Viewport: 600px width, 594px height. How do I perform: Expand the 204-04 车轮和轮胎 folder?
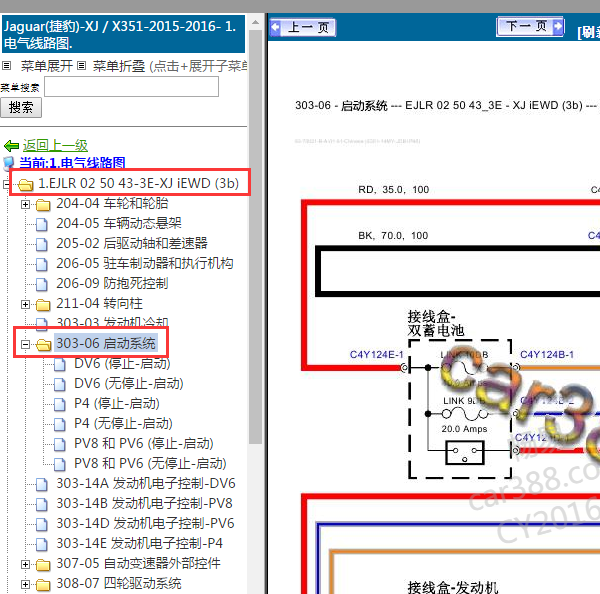coord(25,204)
